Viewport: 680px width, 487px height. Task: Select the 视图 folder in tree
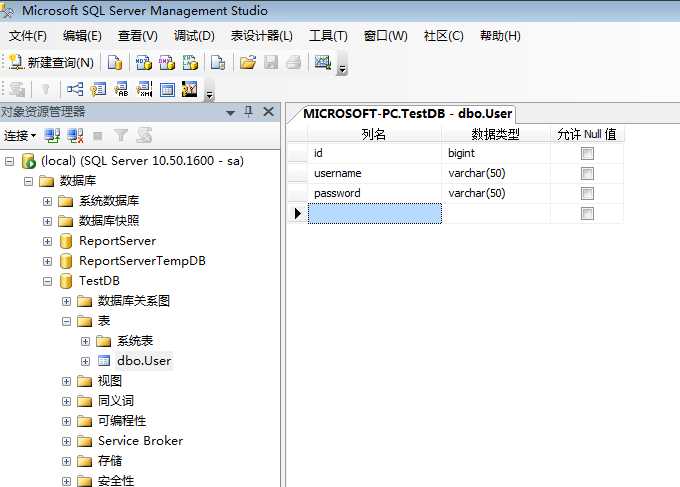coord(110,381)
